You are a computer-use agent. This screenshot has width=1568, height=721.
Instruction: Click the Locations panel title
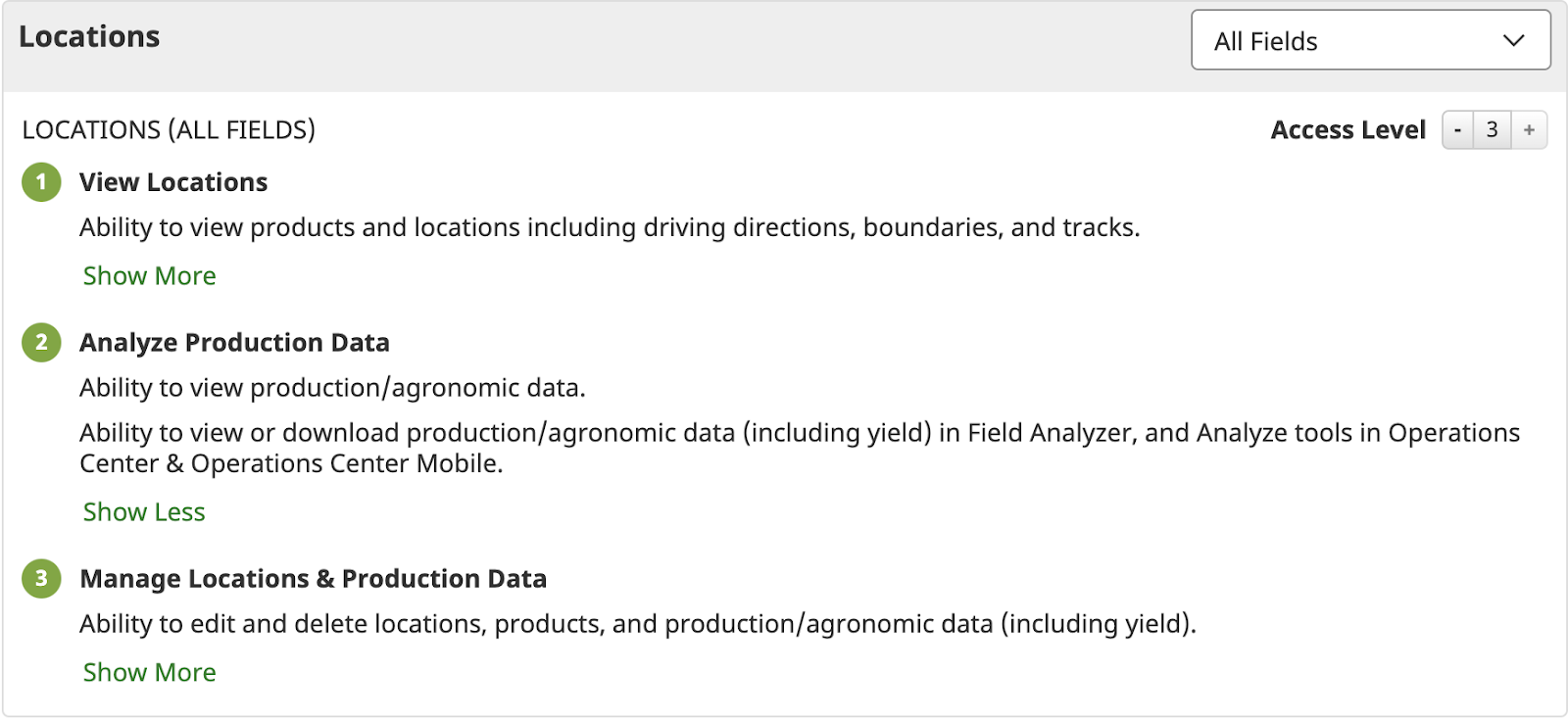pos(89,37)
